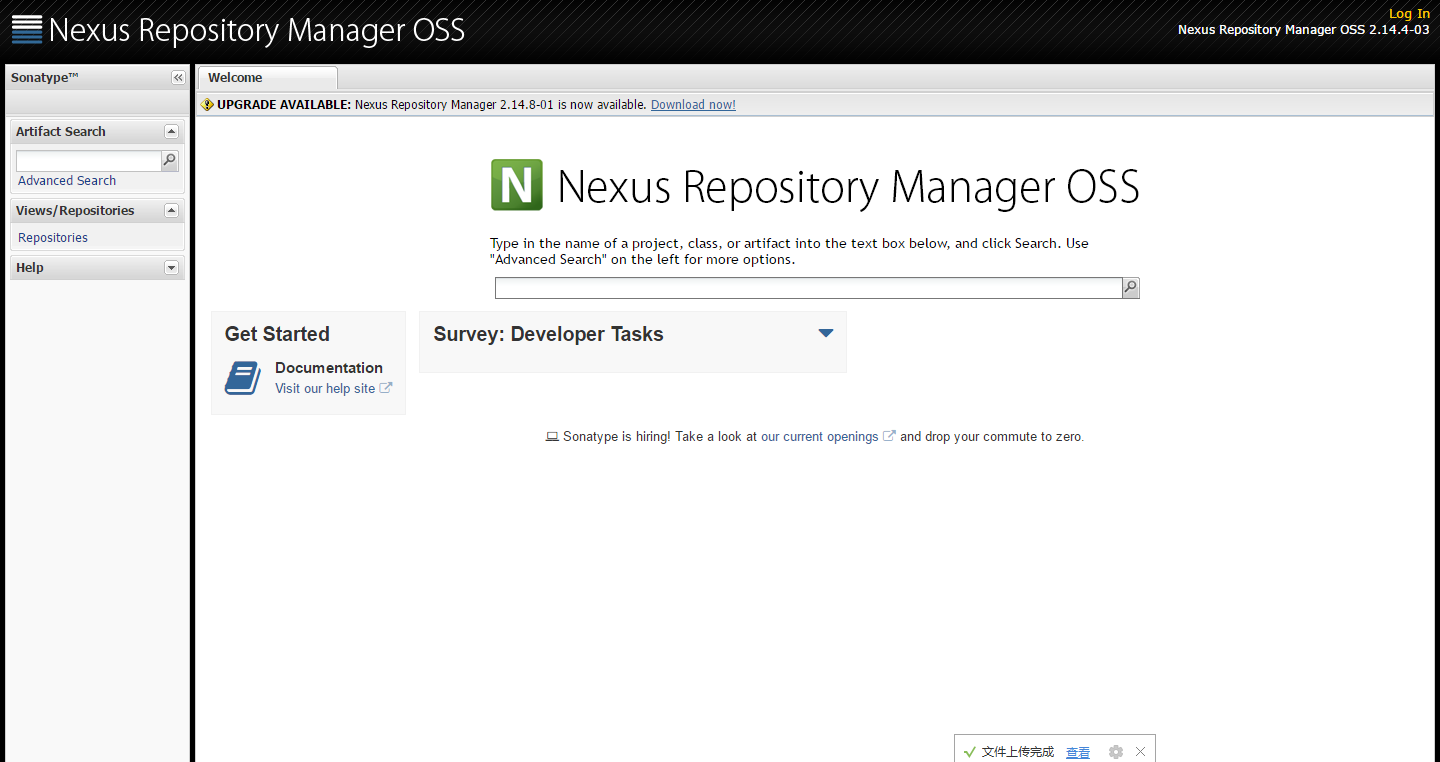Screen dimensions: 1440x762
Task: Click the green upload checkmark icon
Action: point(969,752)
